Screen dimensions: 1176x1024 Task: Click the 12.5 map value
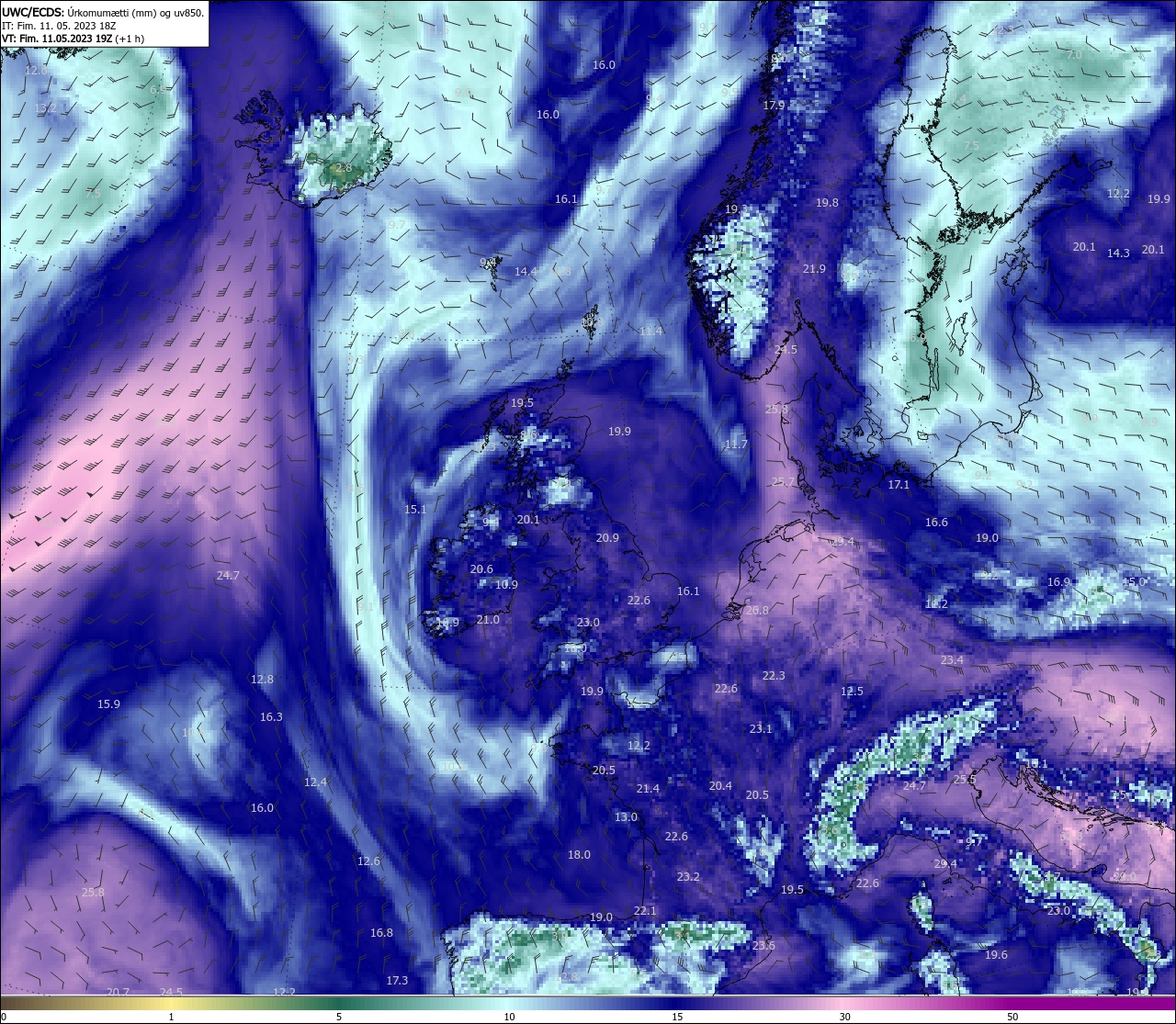pyautogui.click(x=853, y=692)
